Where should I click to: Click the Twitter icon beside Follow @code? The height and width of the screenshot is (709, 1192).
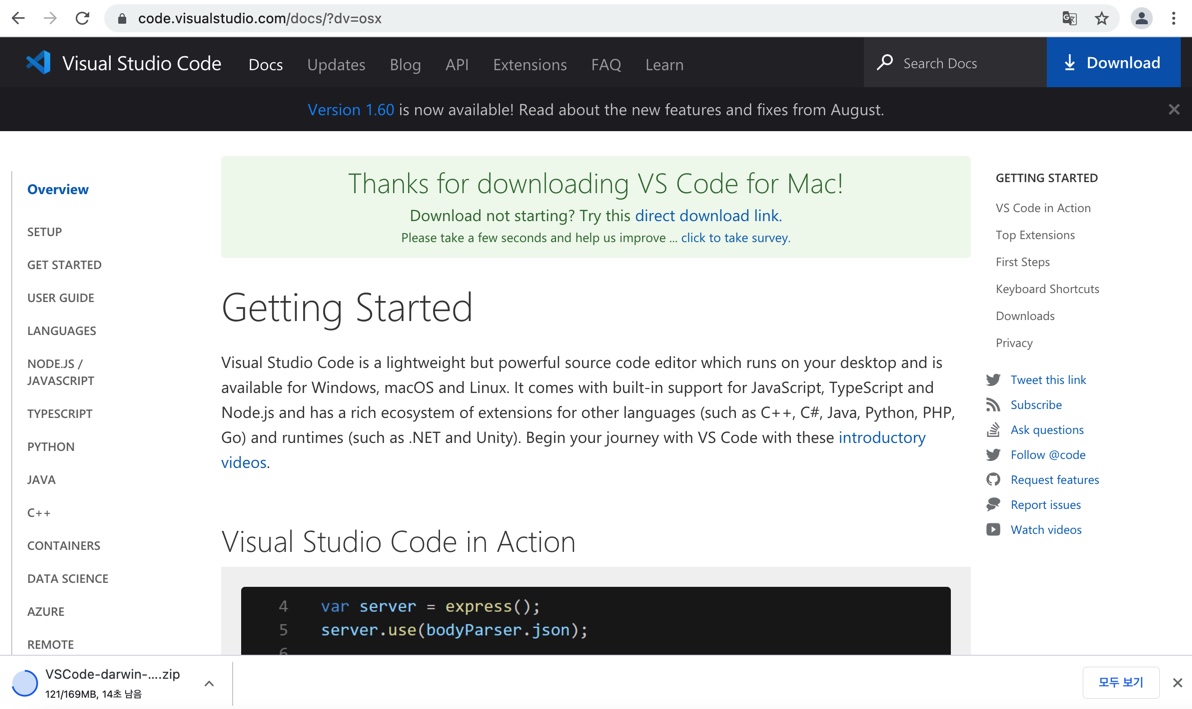[x=993, y=455]
